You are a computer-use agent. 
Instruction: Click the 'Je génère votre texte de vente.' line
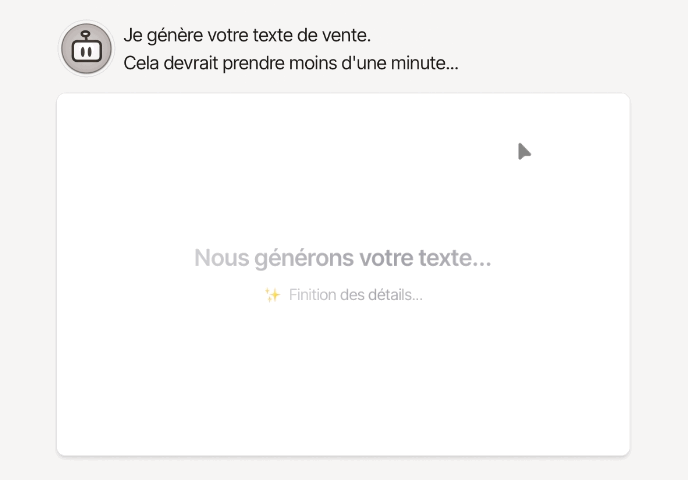pos(247,36)
